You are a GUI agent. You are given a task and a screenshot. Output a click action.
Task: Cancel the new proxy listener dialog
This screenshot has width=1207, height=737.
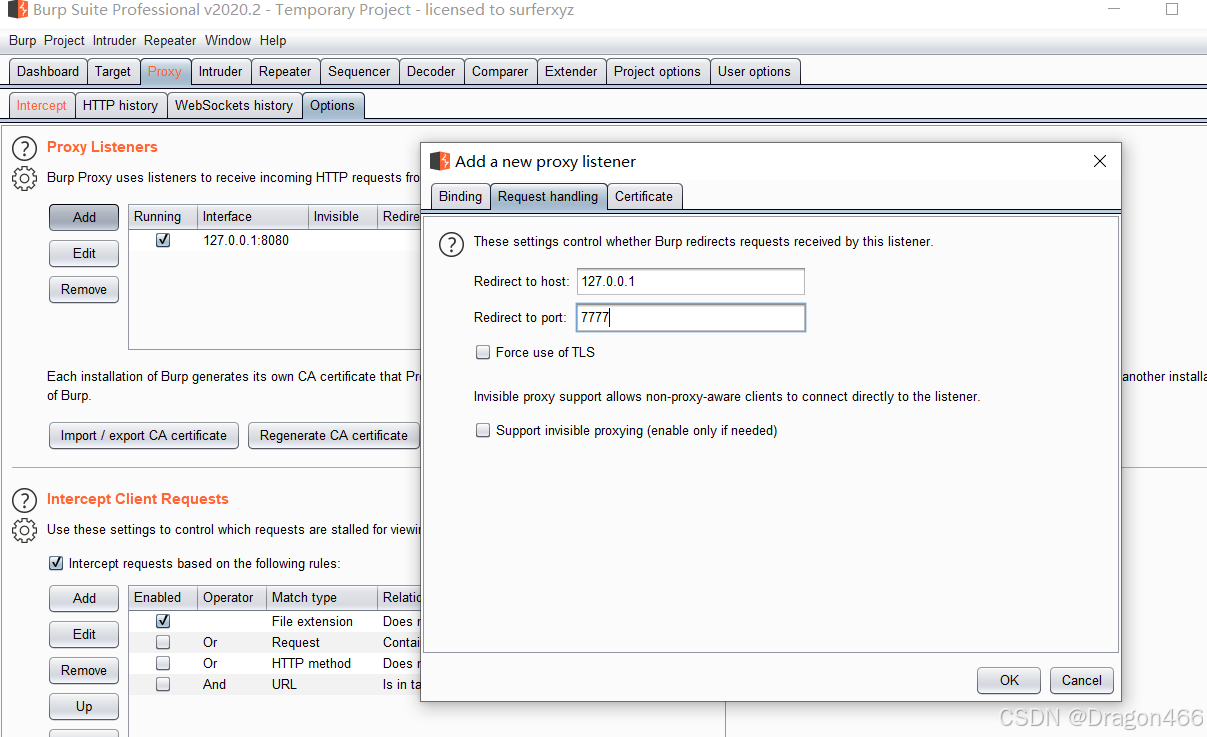pyautogui.click(x=1082, y=680)
